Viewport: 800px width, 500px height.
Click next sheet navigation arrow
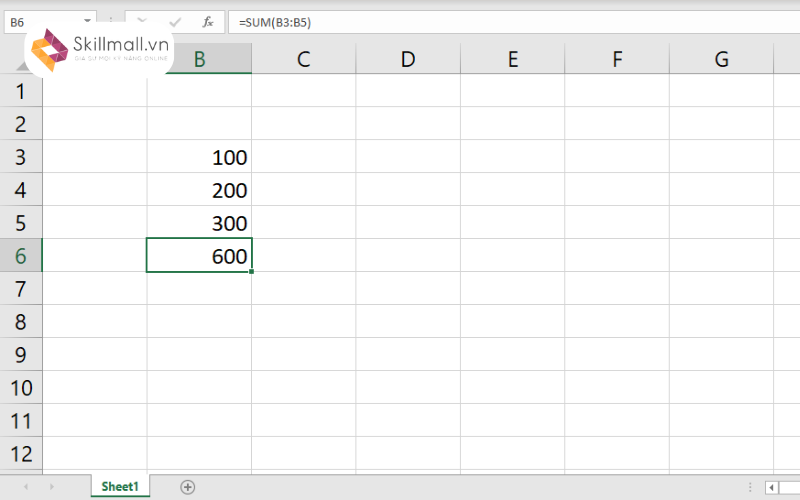52,487
